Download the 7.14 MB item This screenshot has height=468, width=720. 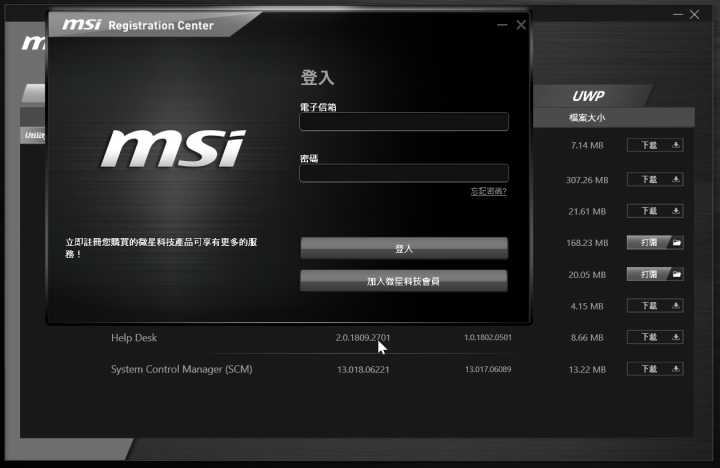[655, 145]
